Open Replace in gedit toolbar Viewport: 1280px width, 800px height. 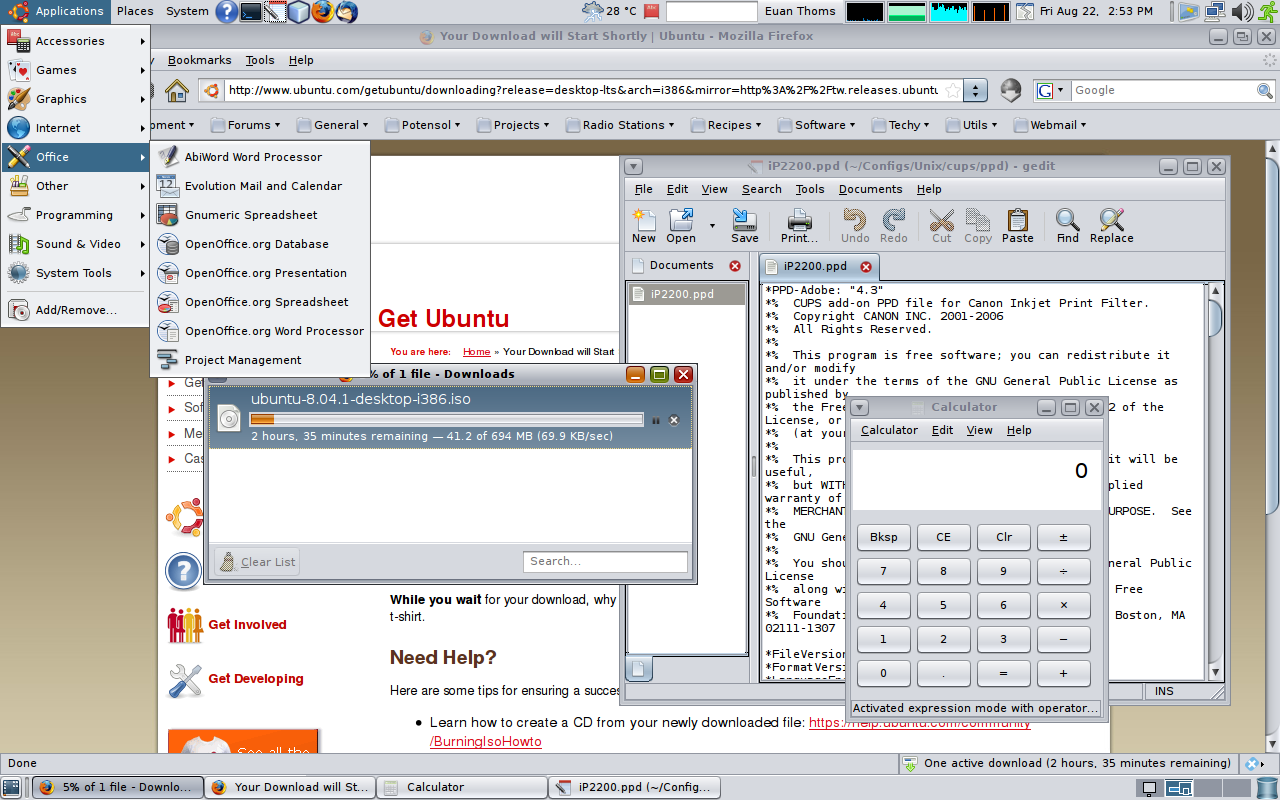pos(1112,225)
